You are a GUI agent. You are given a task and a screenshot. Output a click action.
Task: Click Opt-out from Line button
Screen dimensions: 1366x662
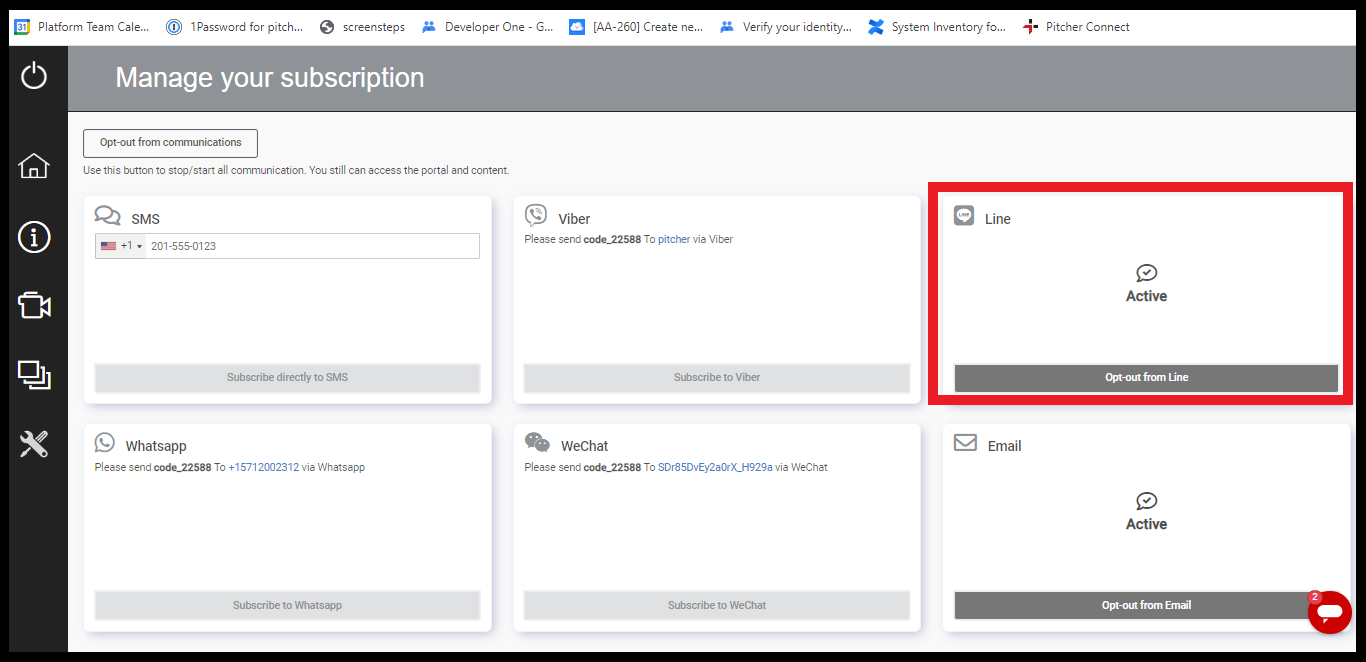tap(1146, 378)
